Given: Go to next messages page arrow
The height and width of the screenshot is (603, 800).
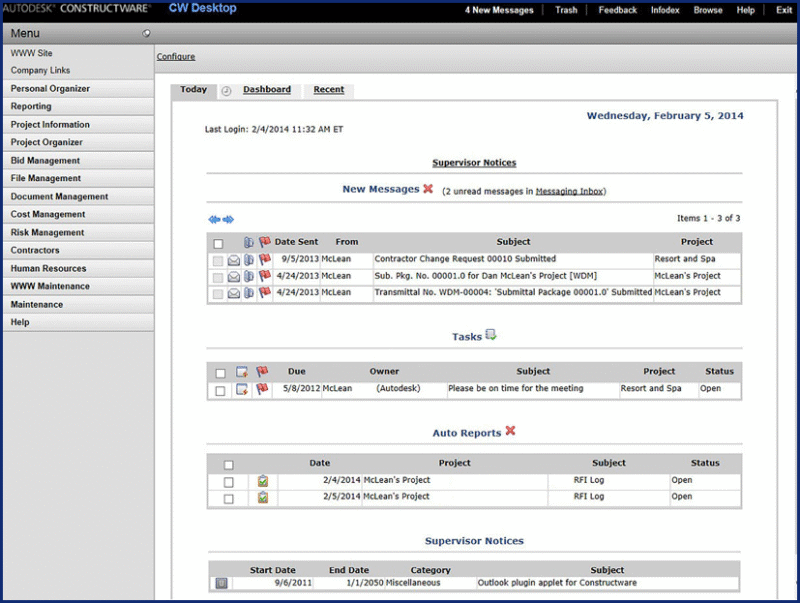Looking at the screenshot, I should 228,219.
